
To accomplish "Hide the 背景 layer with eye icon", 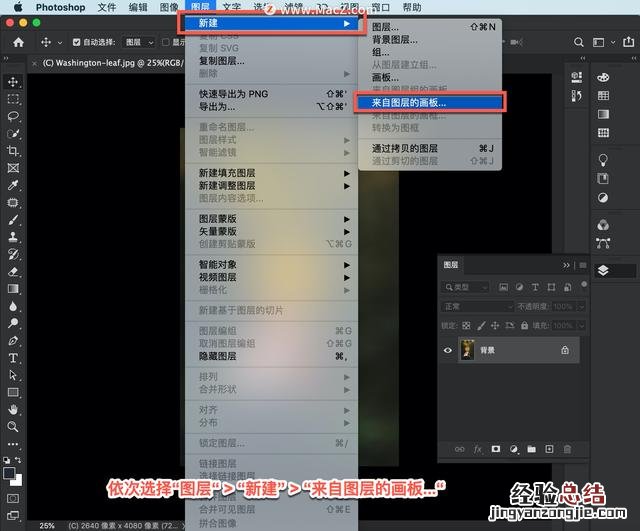I will coord(447,351).
